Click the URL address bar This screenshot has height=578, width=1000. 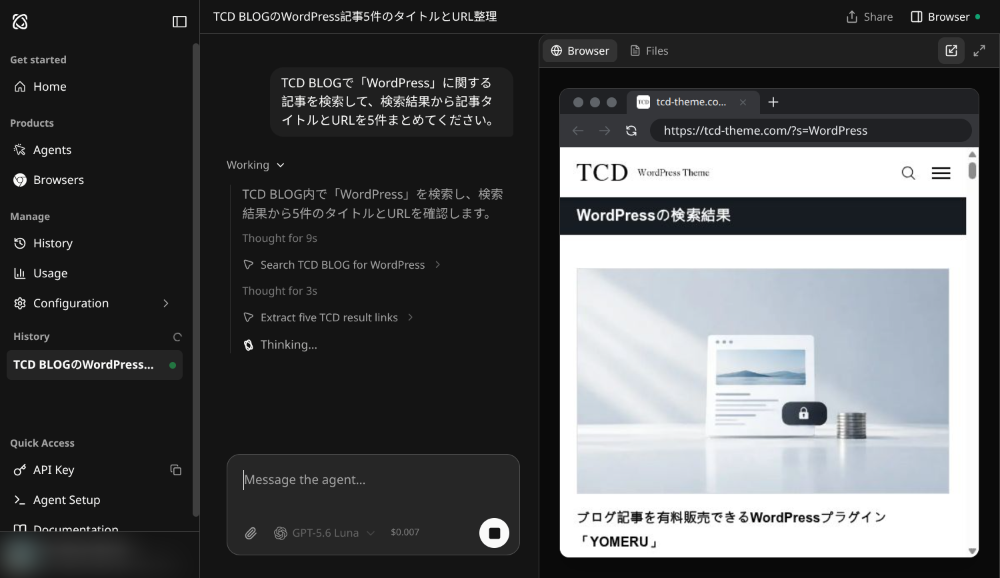(811, 131)
